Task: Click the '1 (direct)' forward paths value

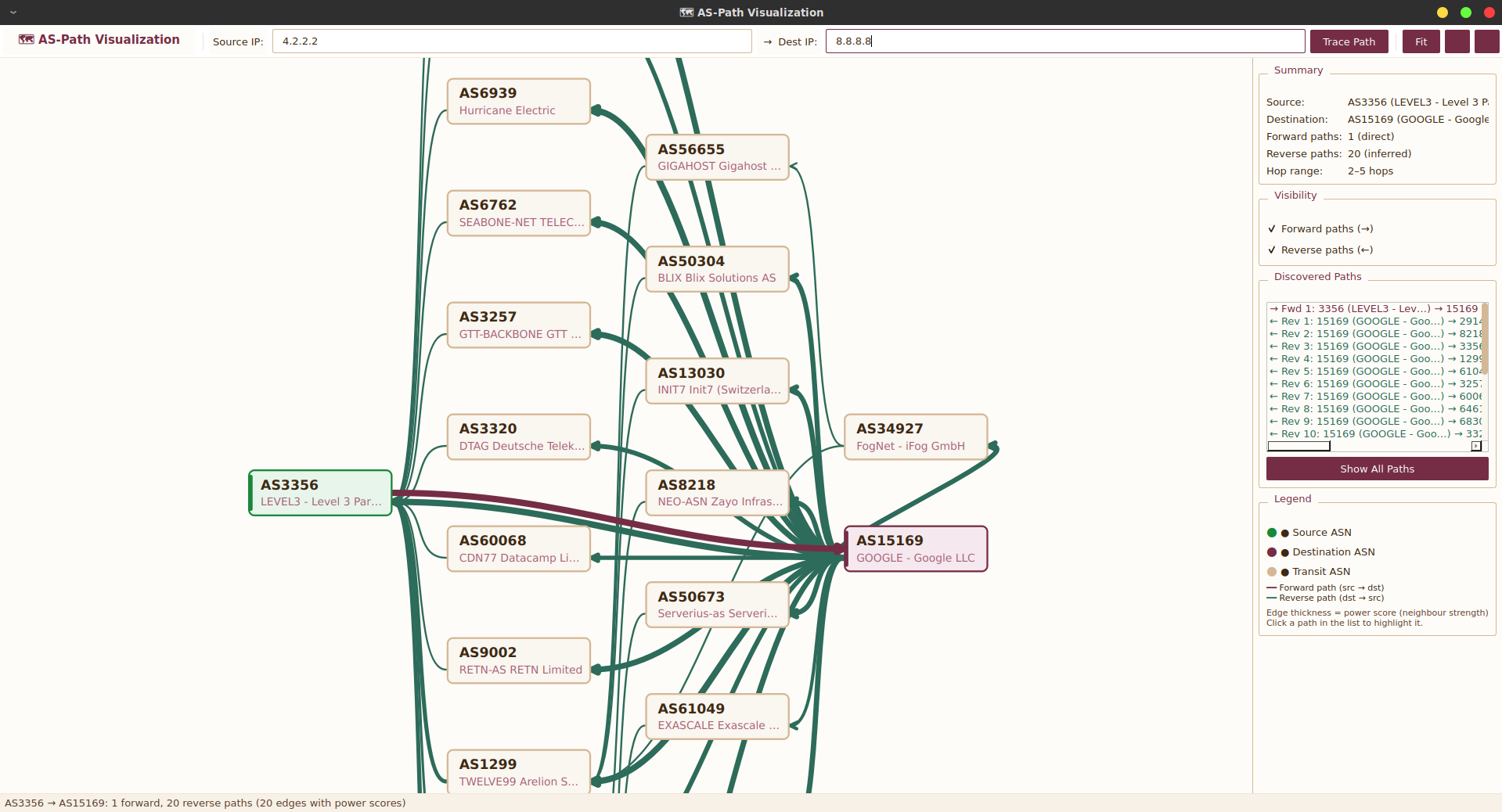Action: pos(1371,137)
